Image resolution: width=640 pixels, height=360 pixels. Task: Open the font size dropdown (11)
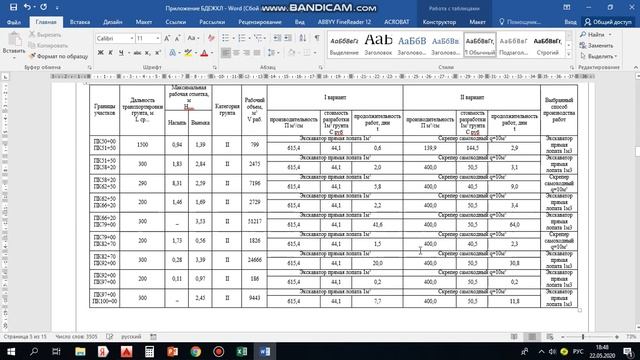(x=158, y=38)
